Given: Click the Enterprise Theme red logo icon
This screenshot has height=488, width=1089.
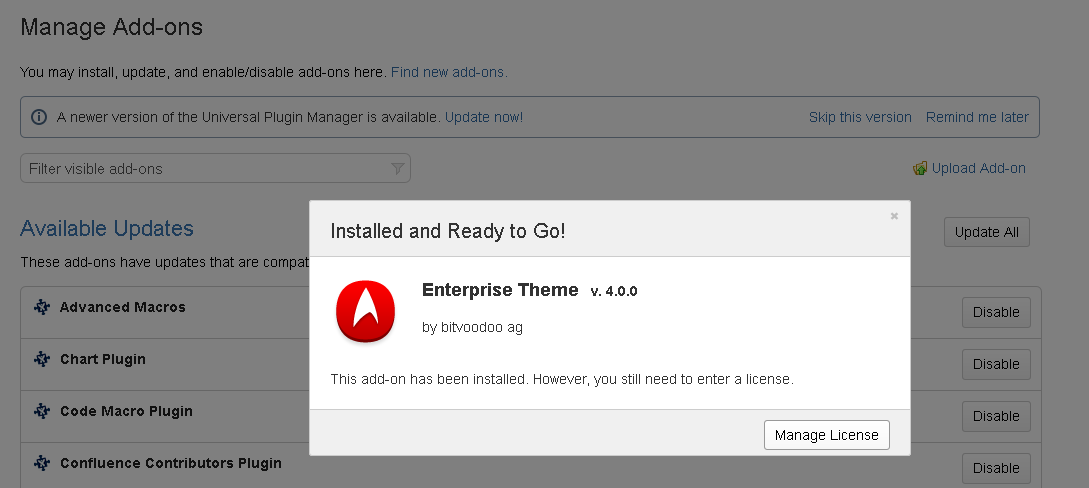Looking at the screenshot, I should click(x=365, y=311).
